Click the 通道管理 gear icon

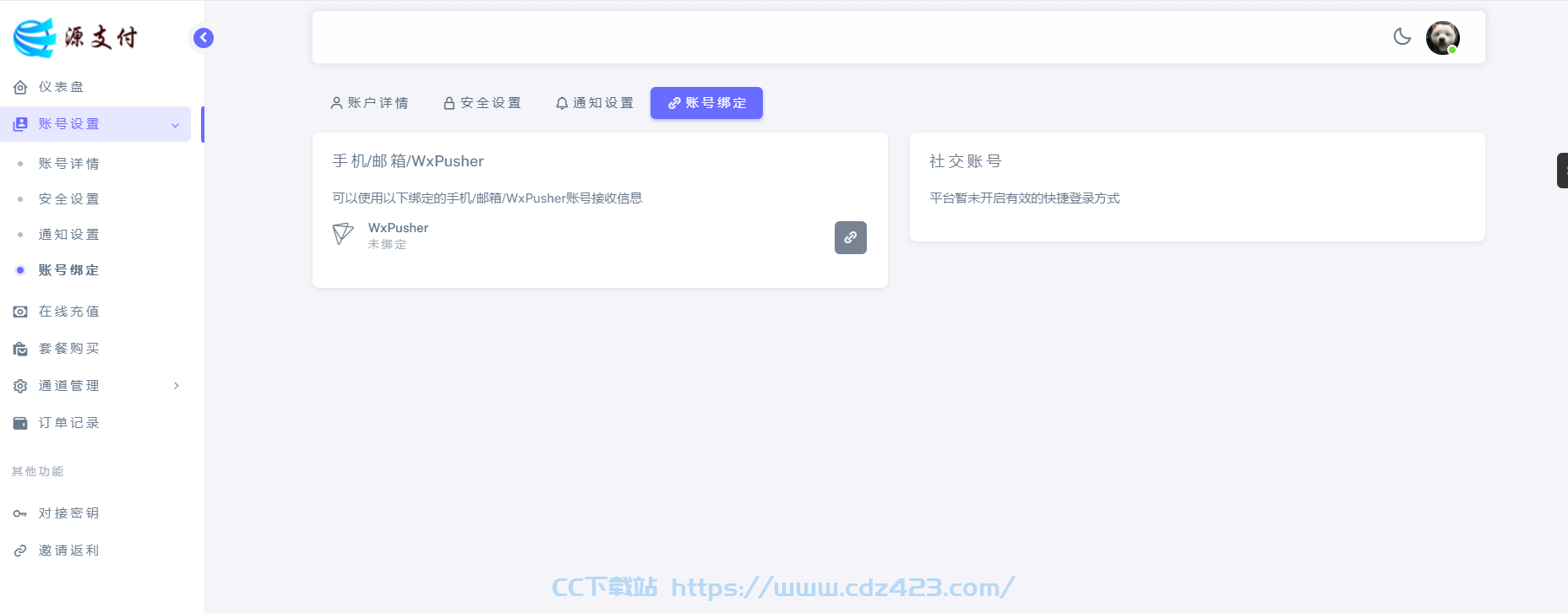coord(20,386)
